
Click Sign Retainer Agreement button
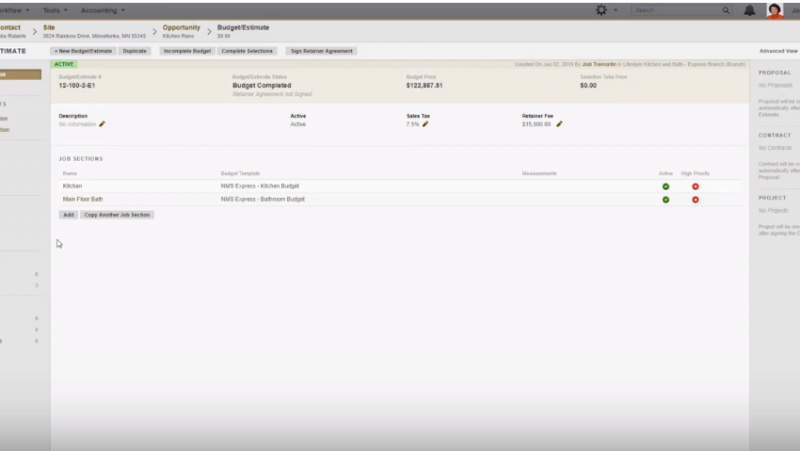click(x=320, y=50)
